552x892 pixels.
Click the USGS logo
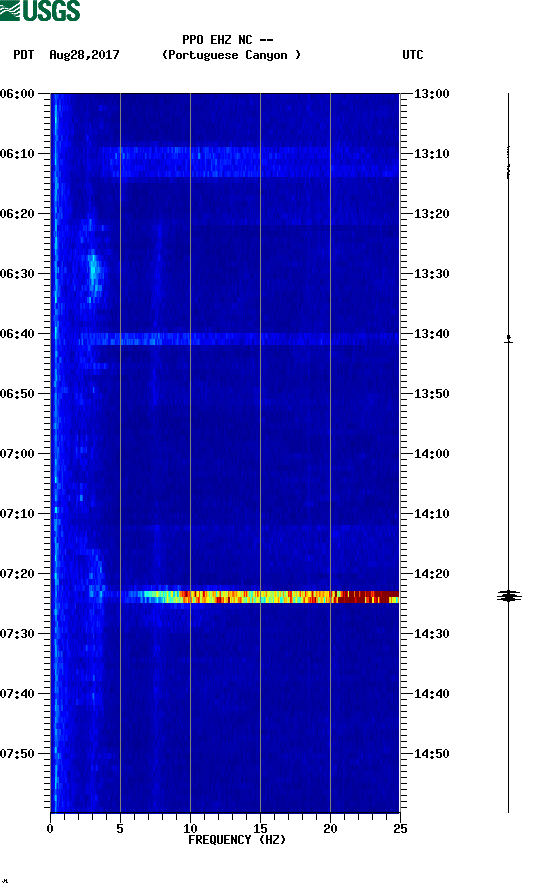pos(40,10)
